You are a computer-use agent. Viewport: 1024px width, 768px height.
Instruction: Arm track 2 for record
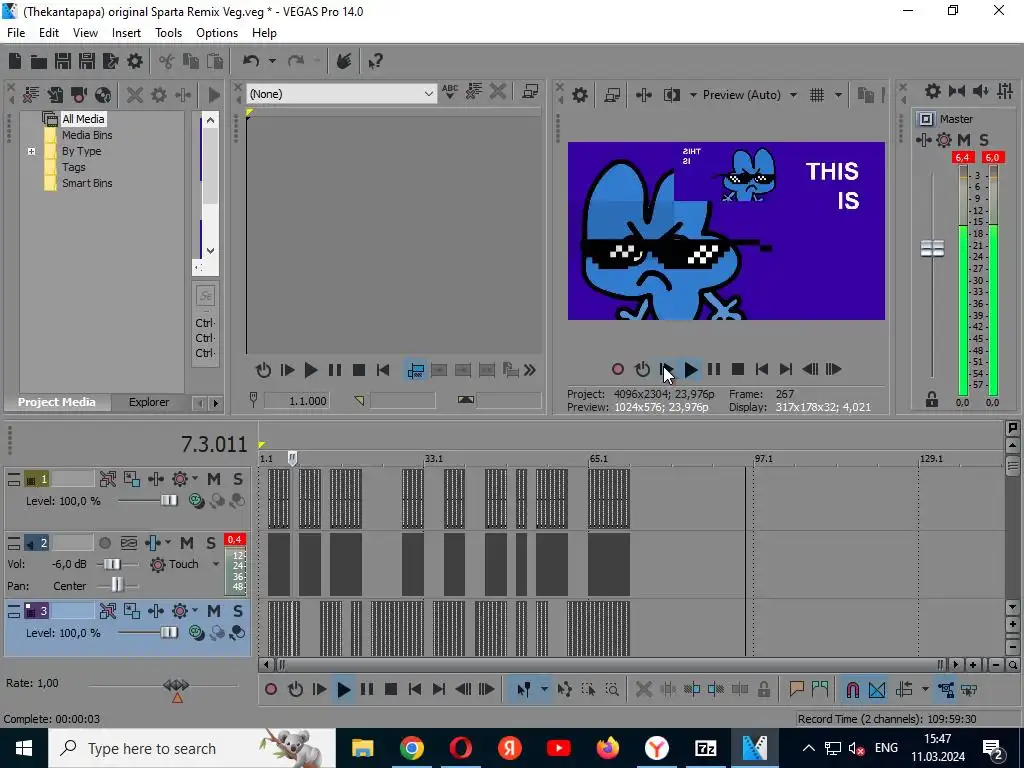click(x=104, y=543)
